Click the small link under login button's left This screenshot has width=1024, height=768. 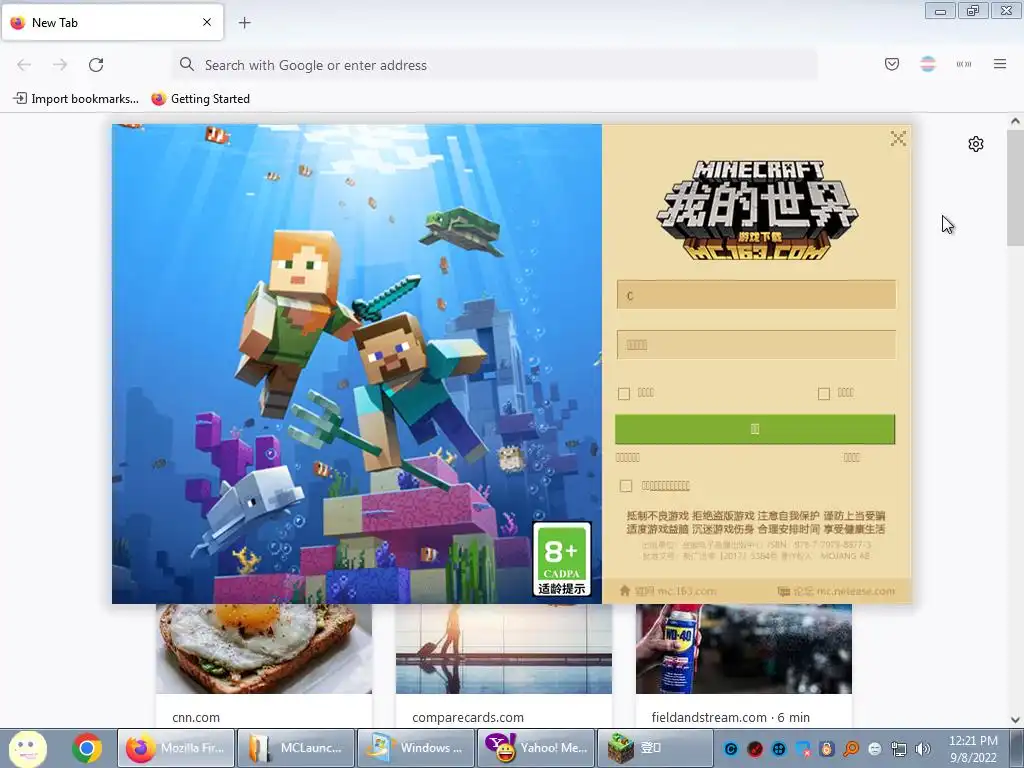(x=628, y=458)
